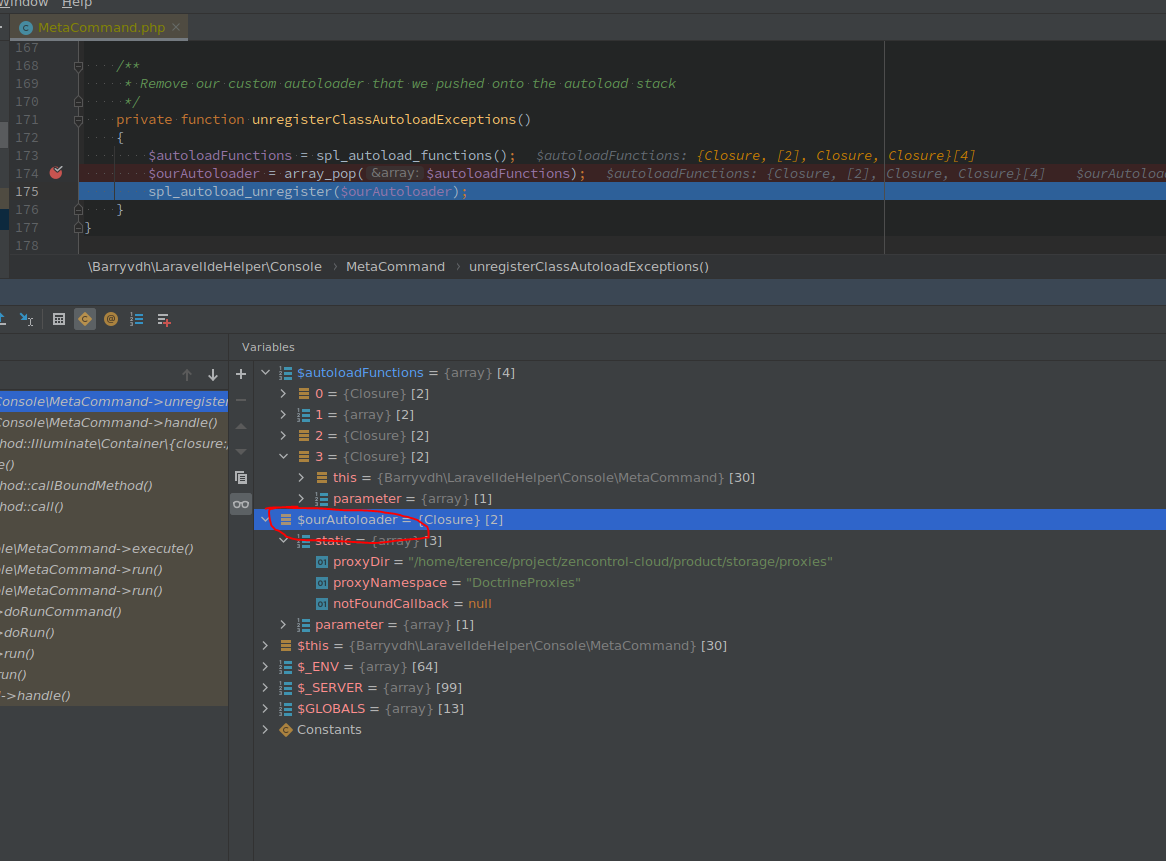Move watch down with the triangle icon

click(x=241, y=451)
